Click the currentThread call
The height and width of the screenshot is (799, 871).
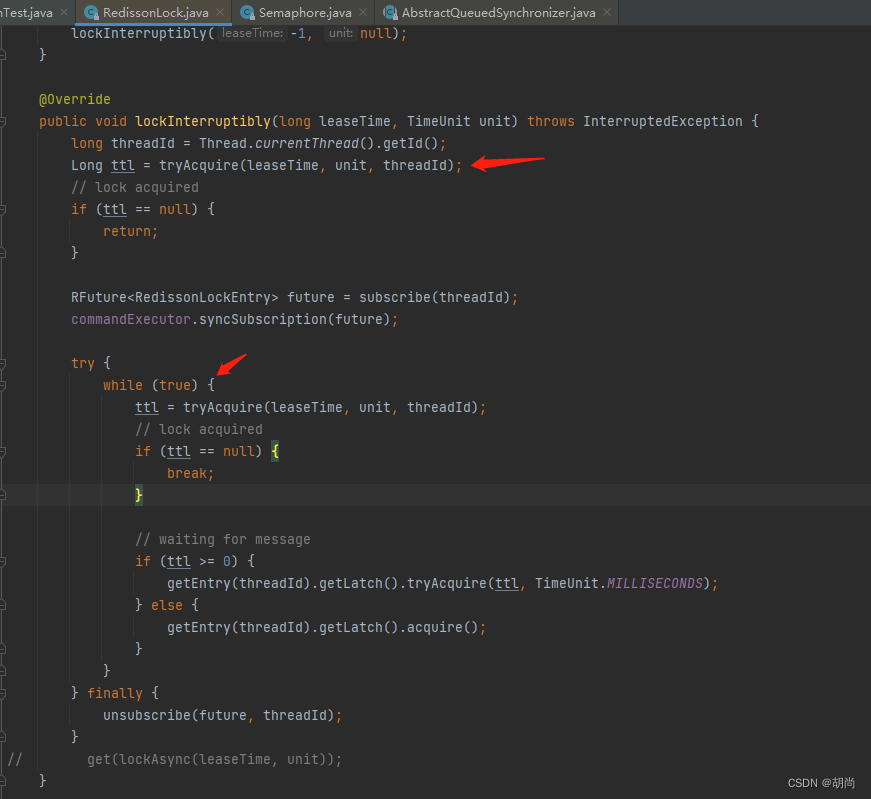click(x=307, y=143)
